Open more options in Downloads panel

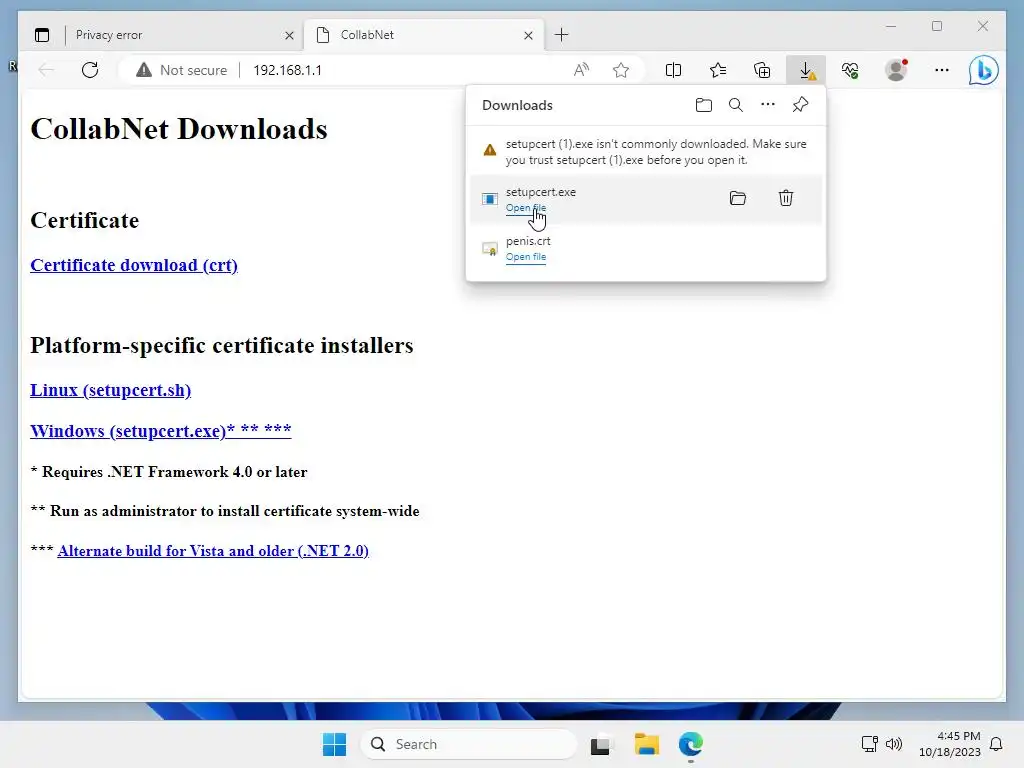768,104
